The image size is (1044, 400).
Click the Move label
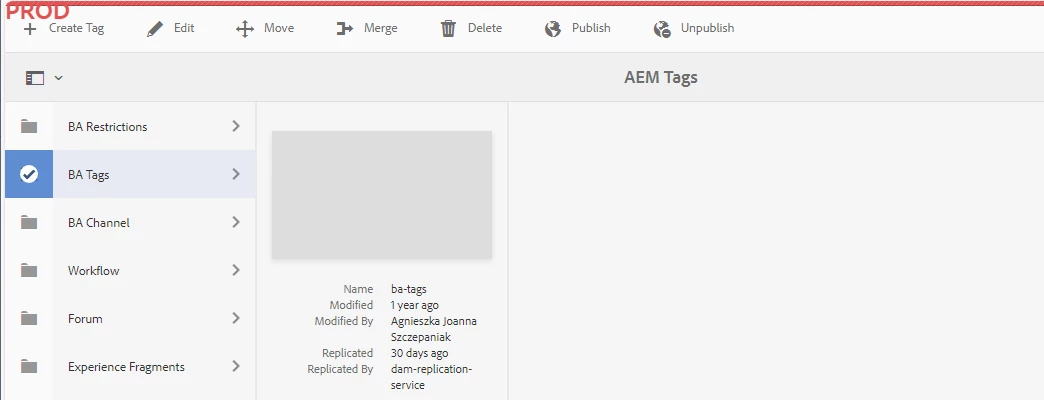pos(279,28)
